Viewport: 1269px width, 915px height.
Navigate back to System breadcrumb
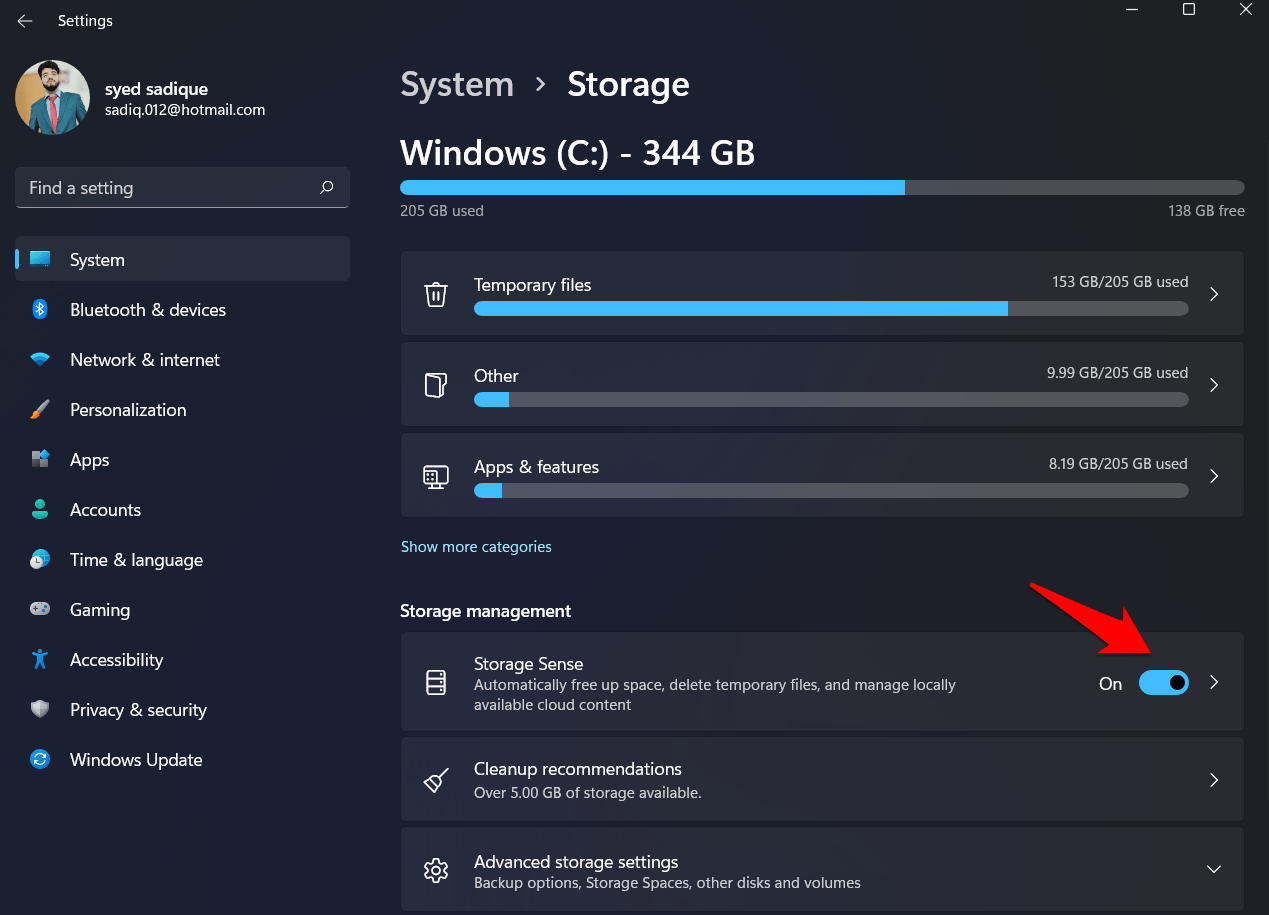click(x=457, y=85)
